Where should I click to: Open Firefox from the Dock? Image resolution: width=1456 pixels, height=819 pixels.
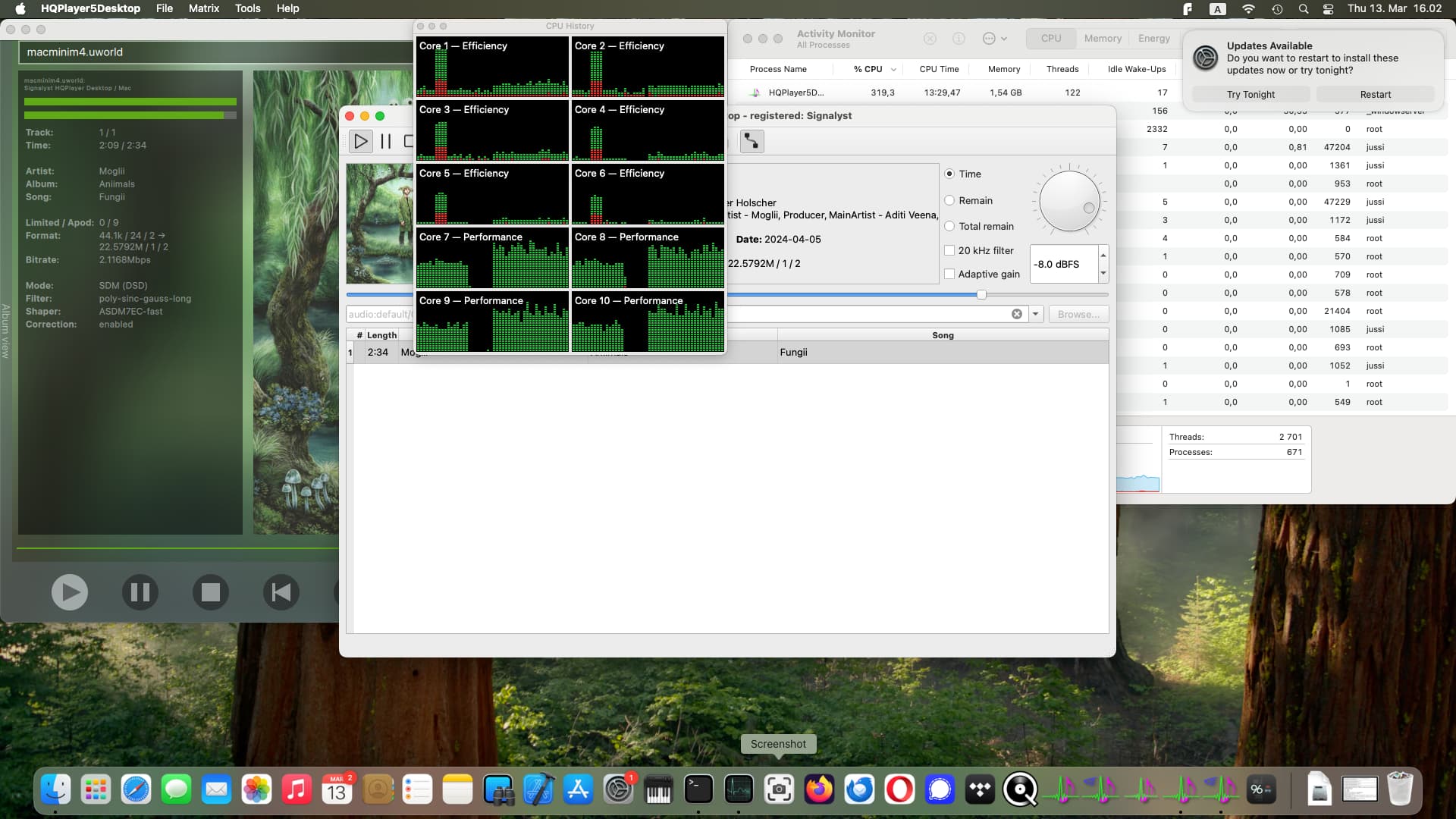819,790
